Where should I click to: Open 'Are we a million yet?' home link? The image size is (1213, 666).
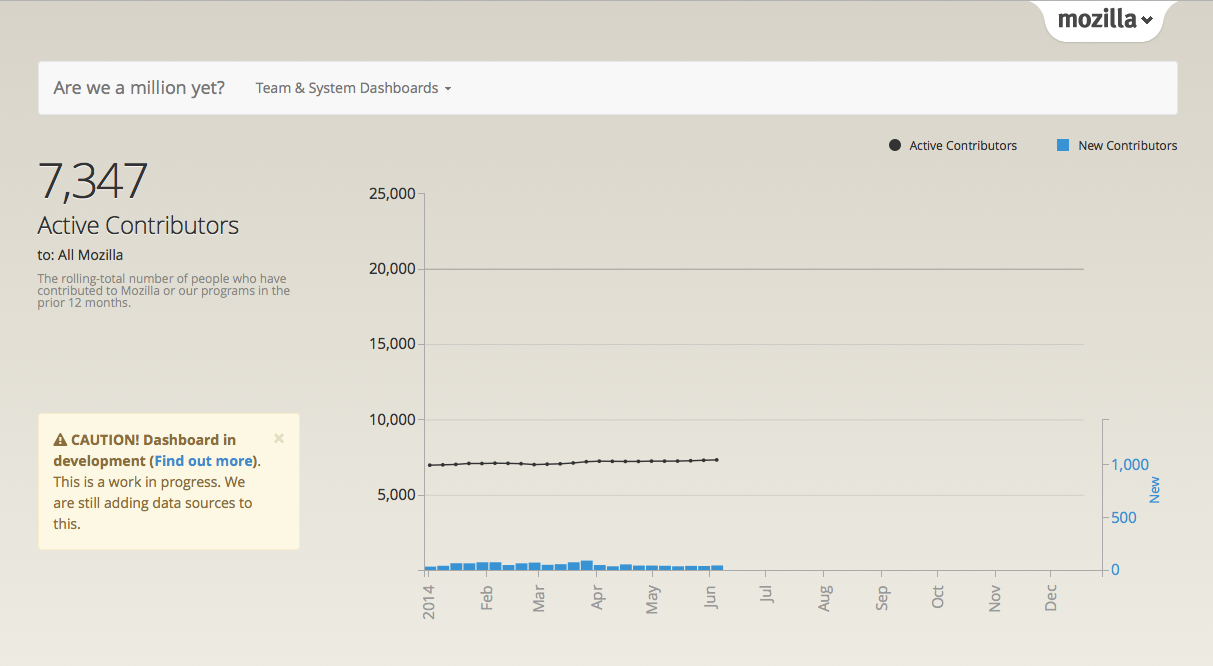click(x=139, y=88)
